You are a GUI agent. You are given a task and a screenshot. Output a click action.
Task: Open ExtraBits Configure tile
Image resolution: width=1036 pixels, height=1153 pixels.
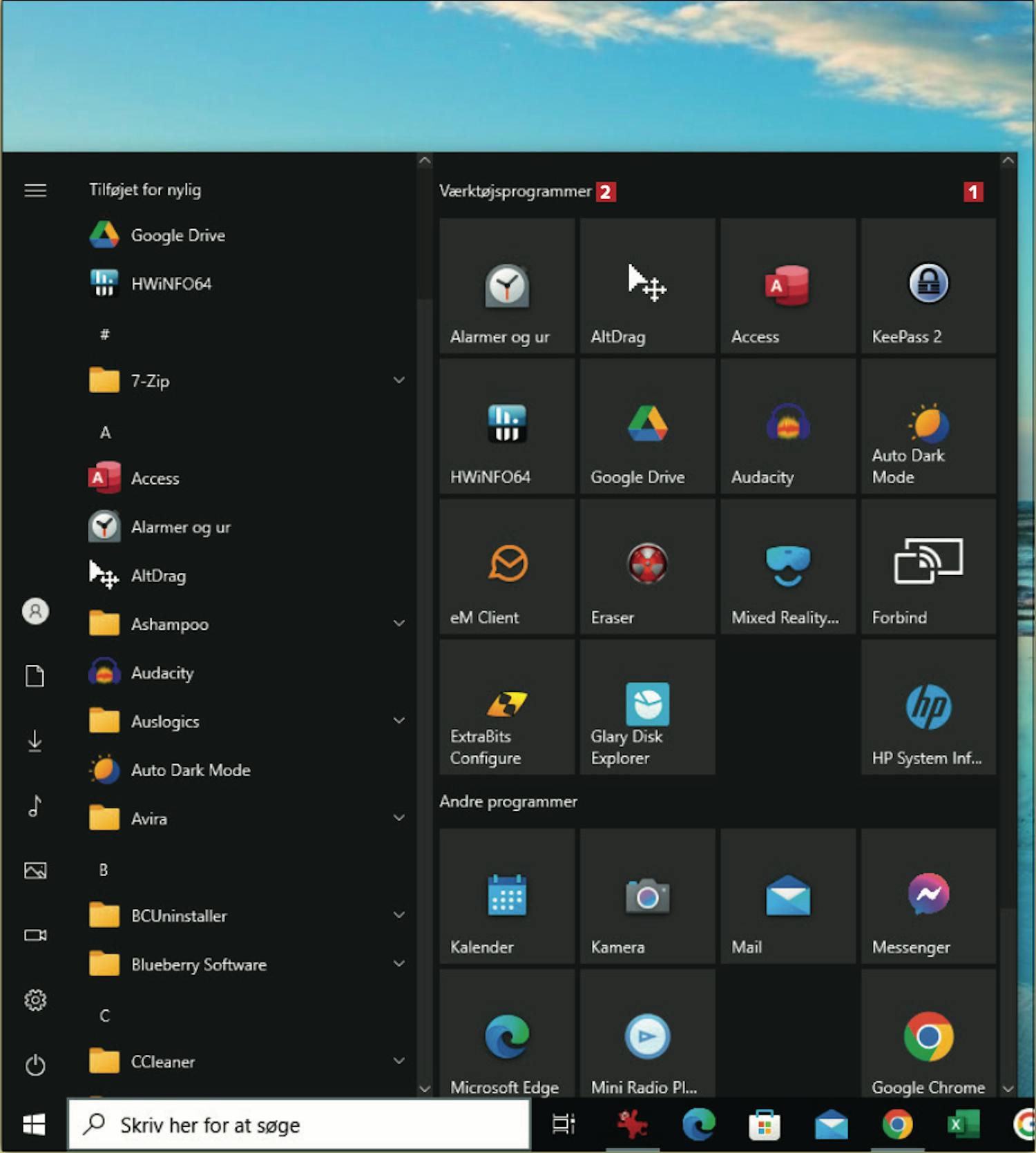click(x=507, y=707)
